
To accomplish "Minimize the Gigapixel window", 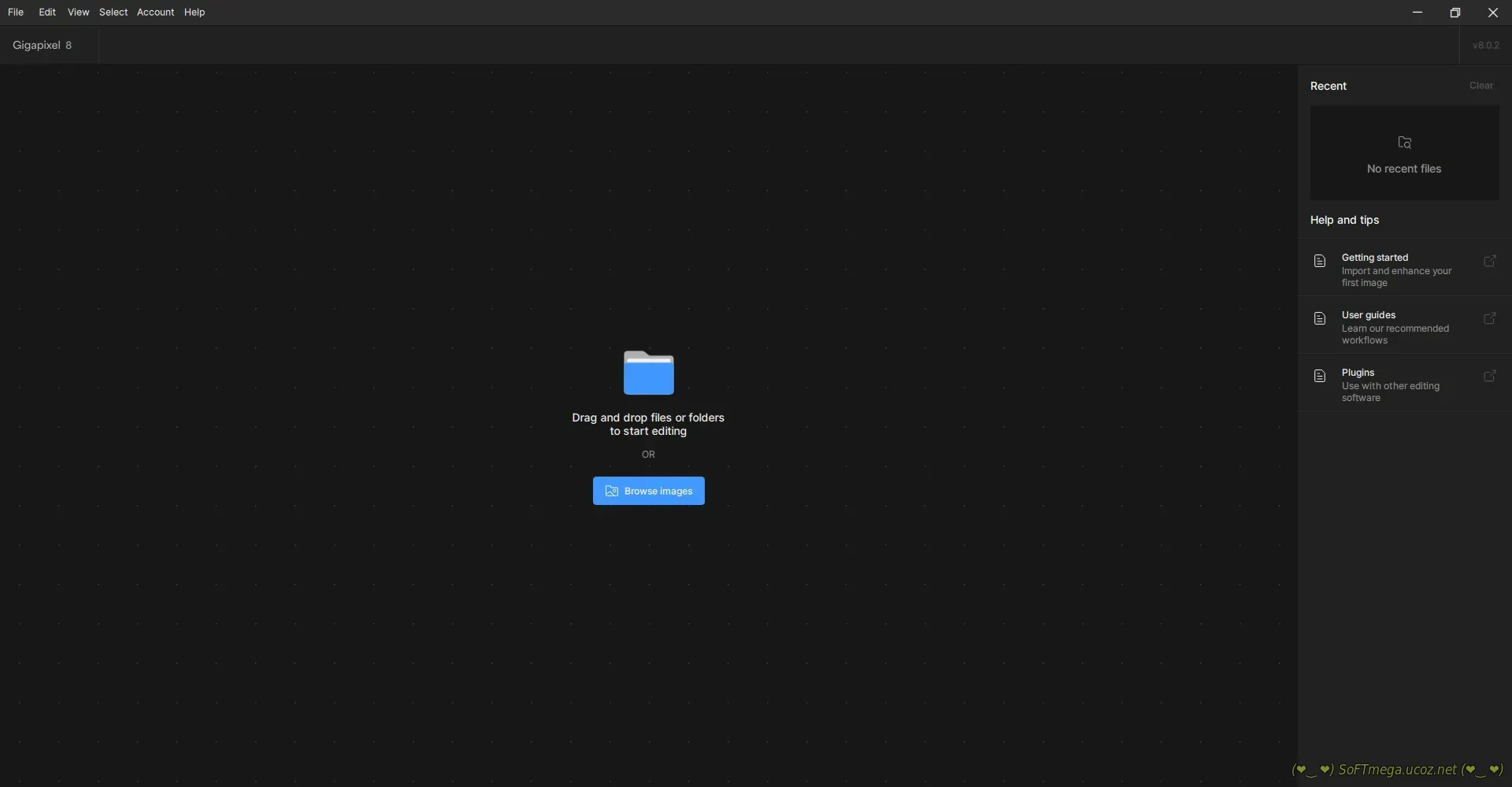I will (1417, 13).
